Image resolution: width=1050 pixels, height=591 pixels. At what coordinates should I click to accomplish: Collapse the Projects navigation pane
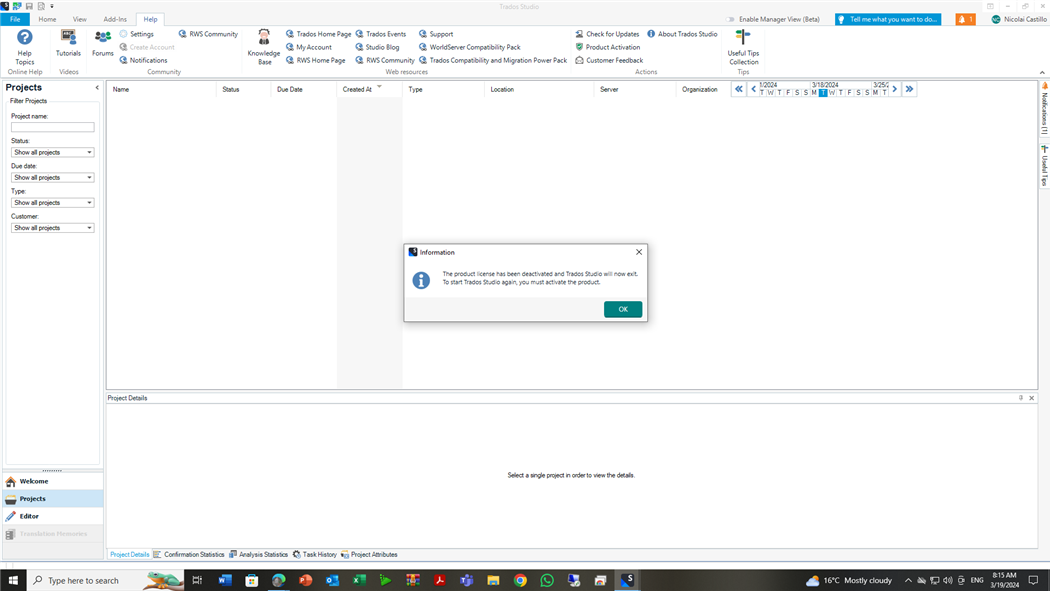[97, 88]
